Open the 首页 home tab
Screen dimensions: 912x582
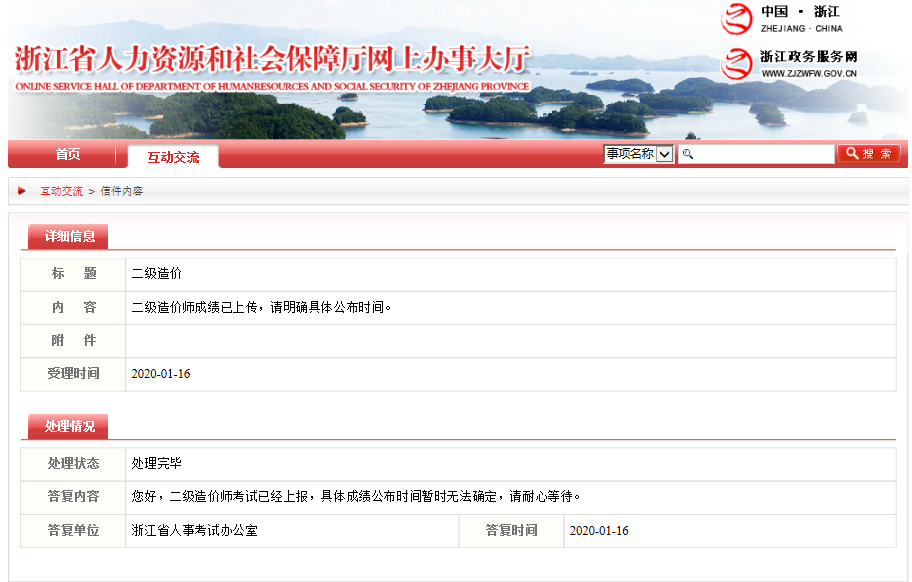coord(68,155)
